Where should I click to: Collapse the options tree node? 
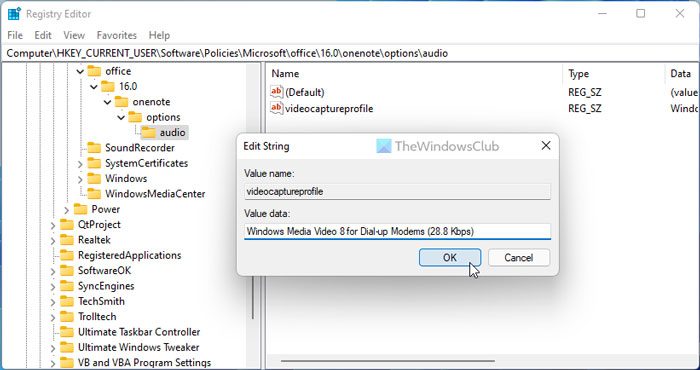point(121,117)
